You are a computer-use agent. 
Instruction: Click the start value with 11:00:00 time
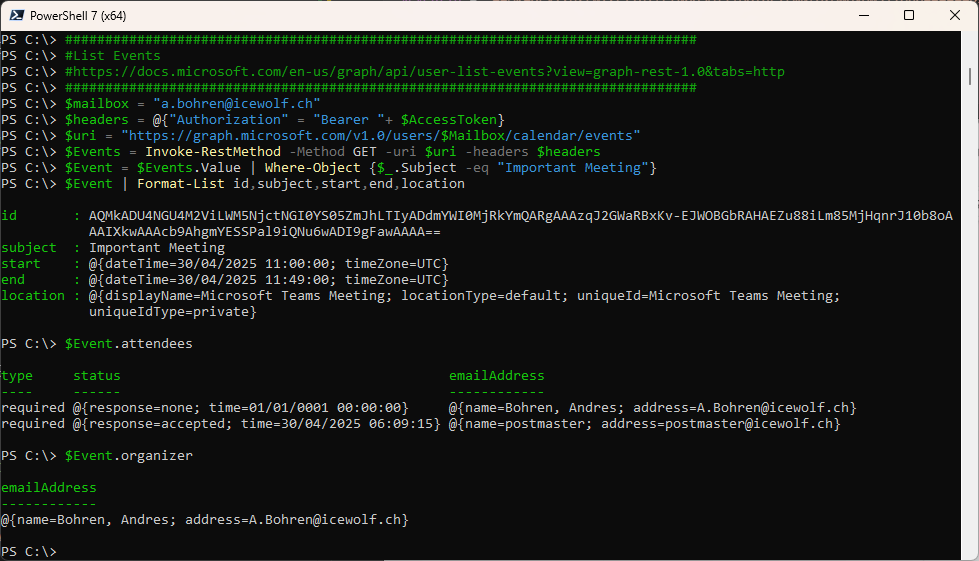click(268, 264)
